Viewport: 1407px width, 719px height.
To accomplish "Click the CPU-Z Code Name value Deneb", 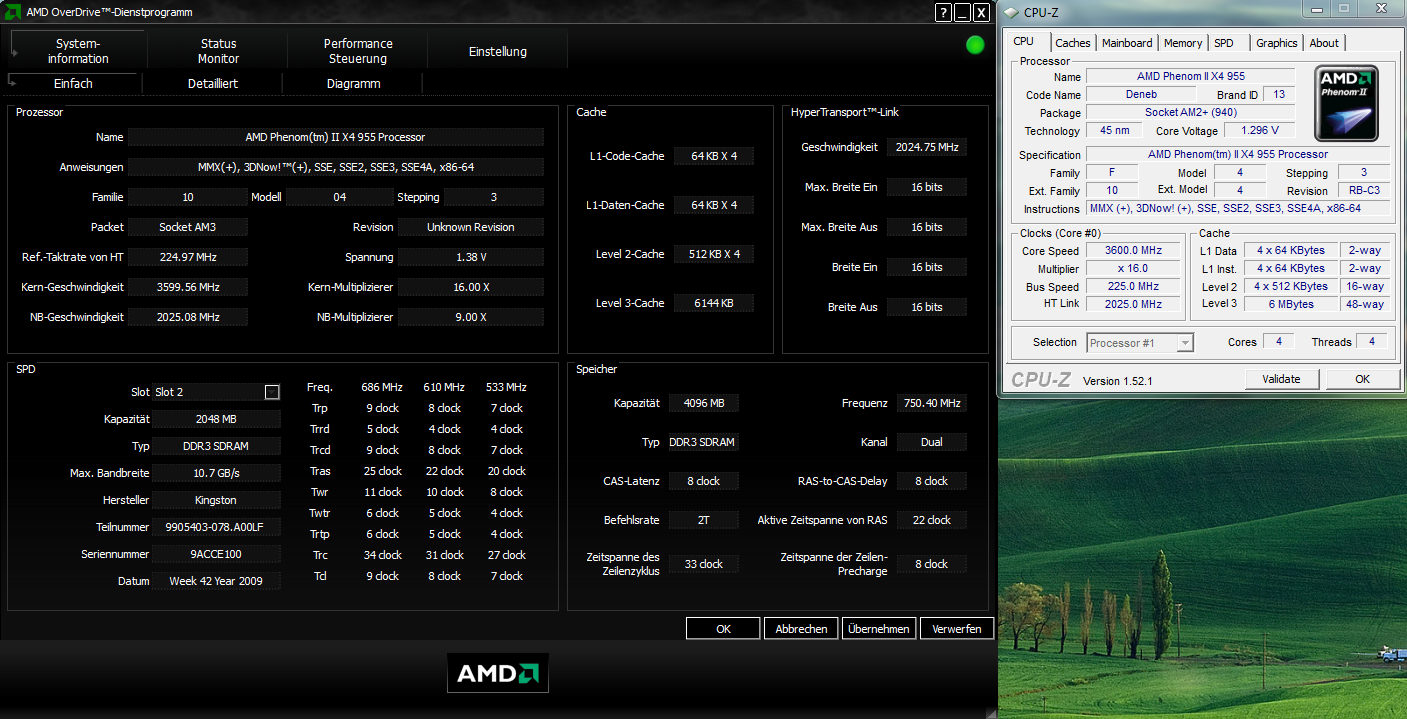I will click(1141, 95).
